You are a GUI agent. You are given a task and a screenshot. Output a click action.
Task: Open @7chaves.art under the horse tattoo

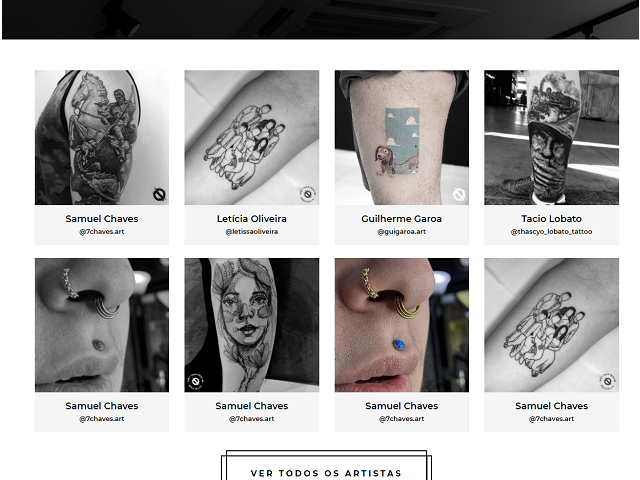(102, 231)
